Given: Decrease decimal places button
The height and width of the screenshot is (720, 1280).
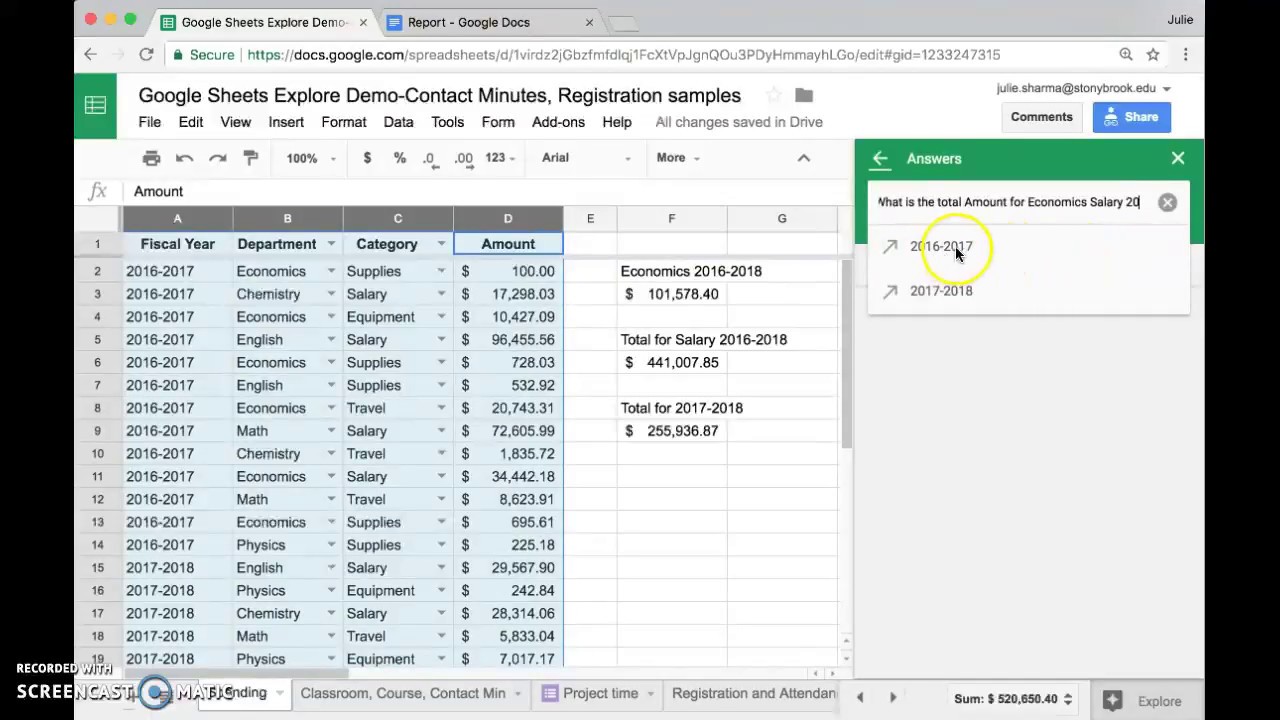Looking at the screenshot, I should click(429, 158).
